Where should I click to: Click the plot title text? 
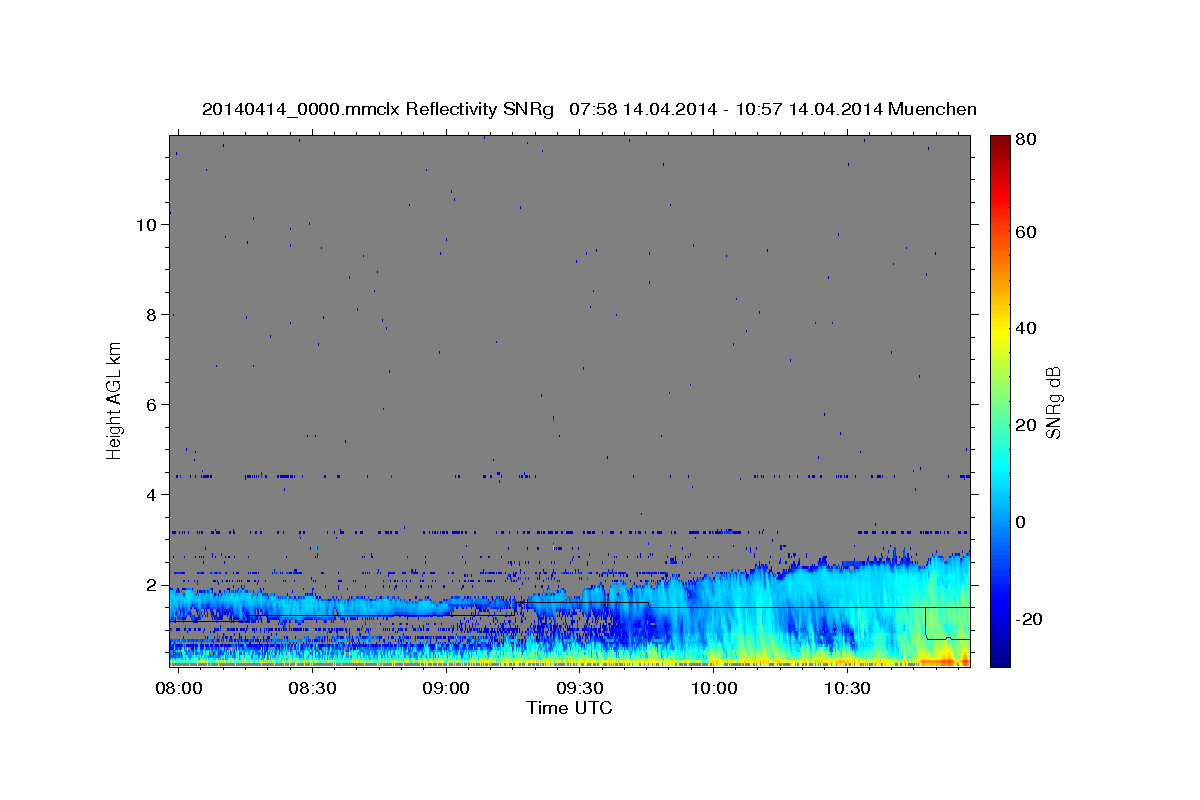click(589, 109)
